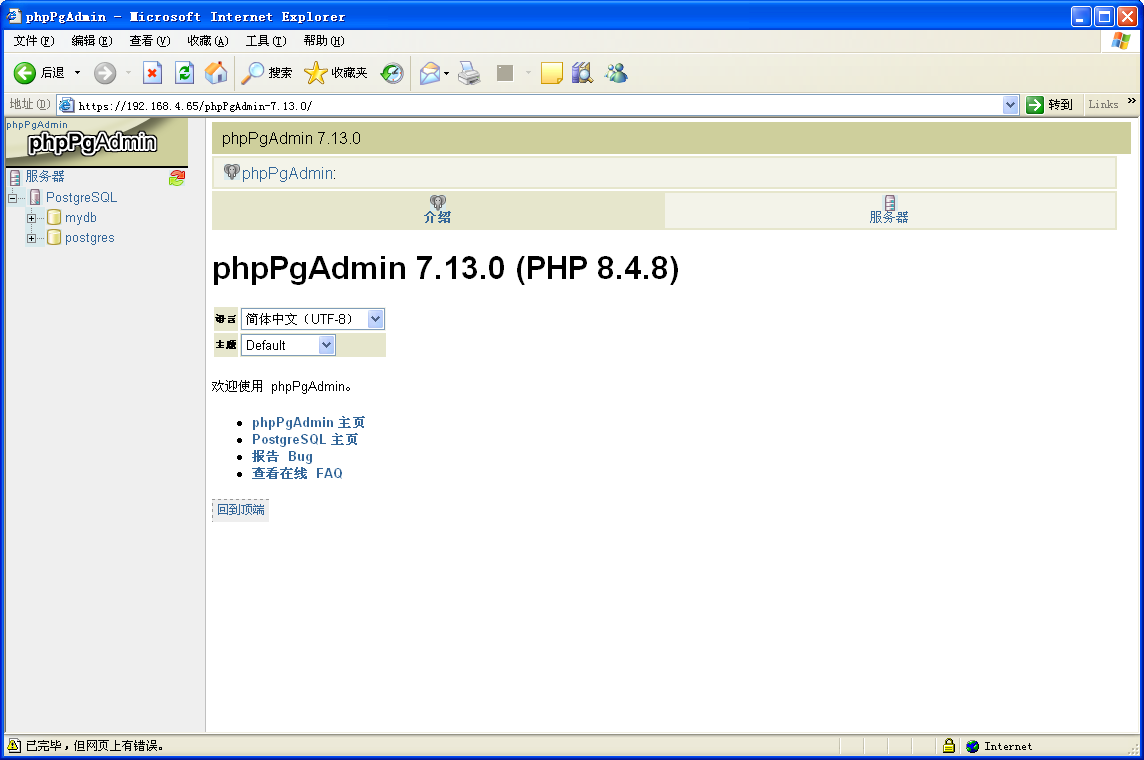
Task: Click the padlock security icon in status bar
Action: [x=948, y=745]
